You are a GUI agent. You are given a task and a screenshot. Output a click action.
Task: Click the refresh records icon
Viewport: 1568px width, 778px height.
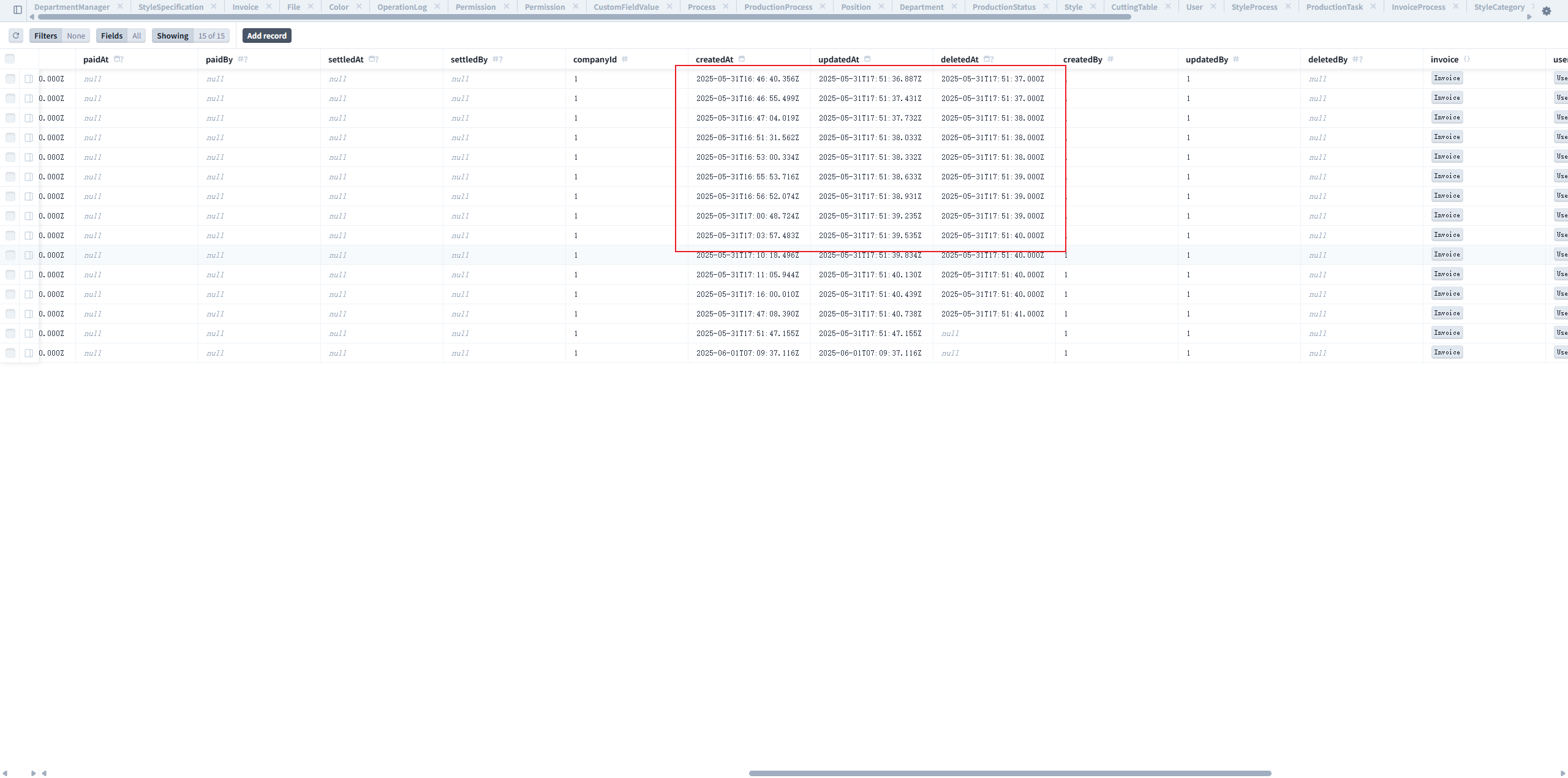pos(16,36)
